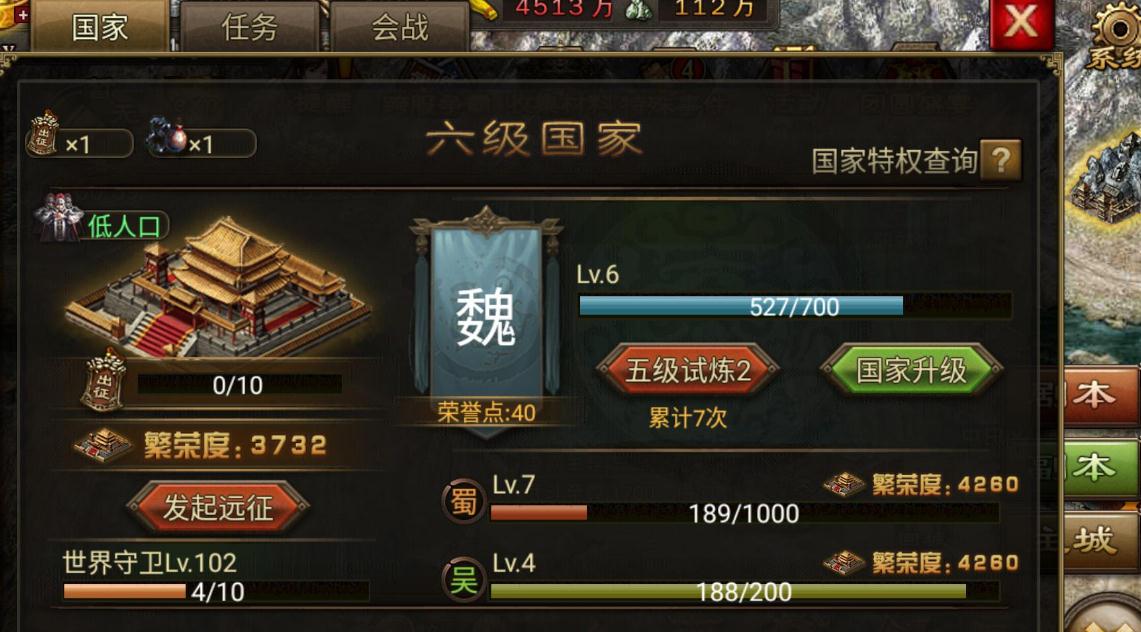Open the 国家 tab
The height and width of the screenshot is (632, 1141).
coord(100,27)
